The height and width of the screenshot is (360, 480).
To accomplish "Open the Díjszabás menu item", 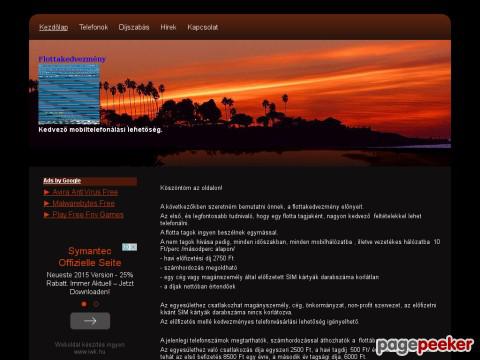I will (x=134, y=27).
